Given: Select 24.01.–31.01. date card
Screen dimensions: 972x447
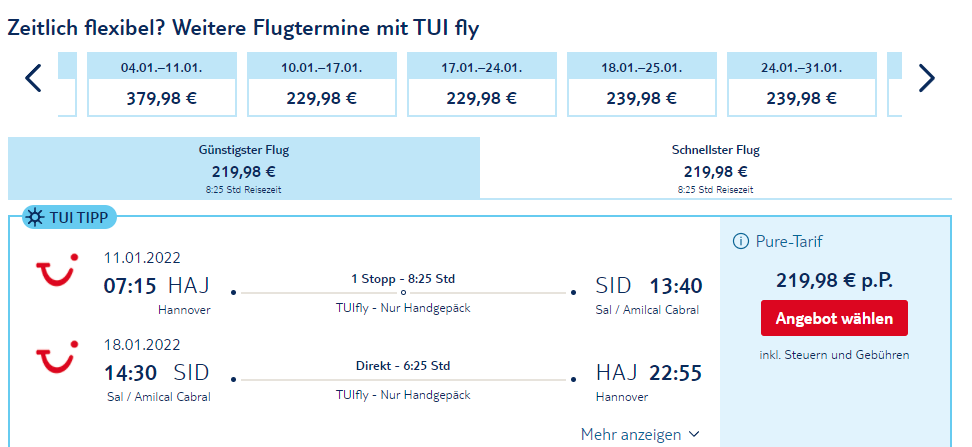Looking at the screenshot, I should click(x=802, y=84).
